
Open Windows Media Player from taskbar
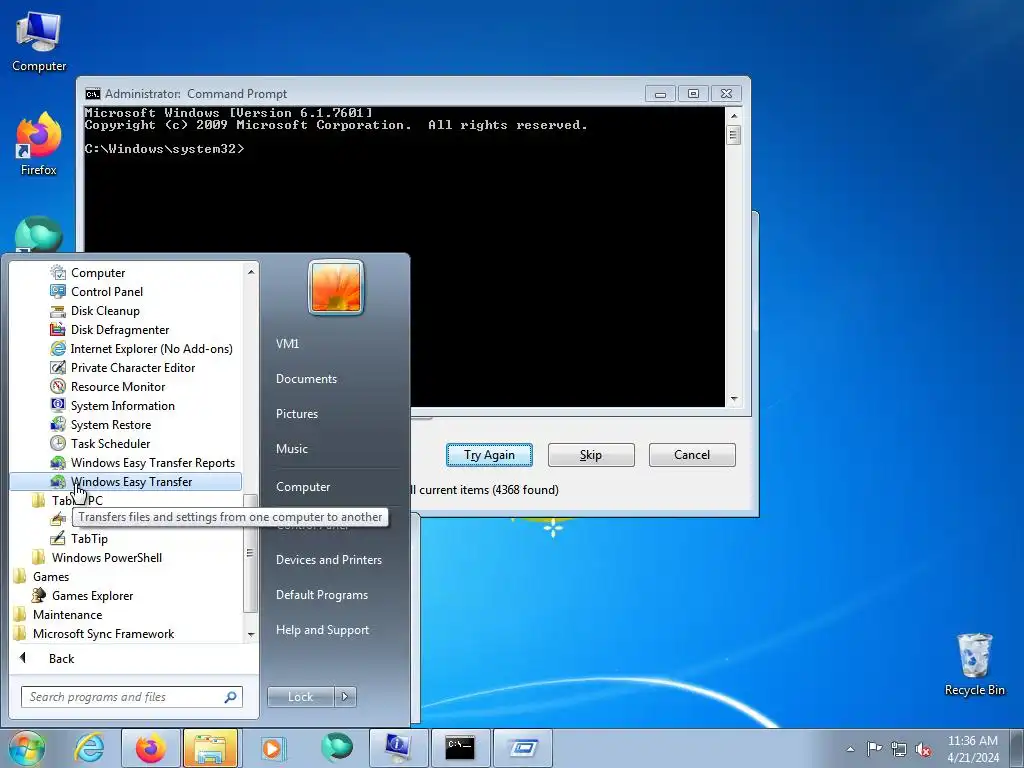click(272, 748)
